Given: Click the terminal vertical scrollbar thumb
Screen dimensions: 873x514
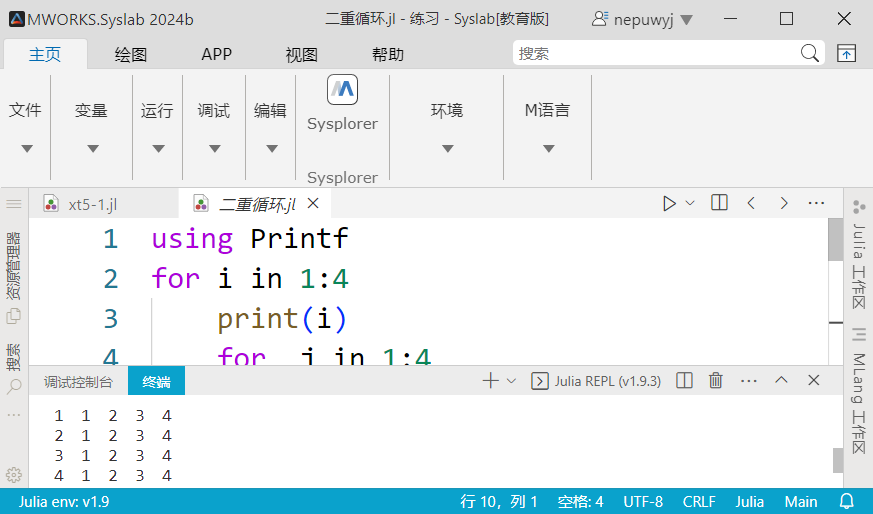Looking at the screenshot, I should click(x=837, y=460).
